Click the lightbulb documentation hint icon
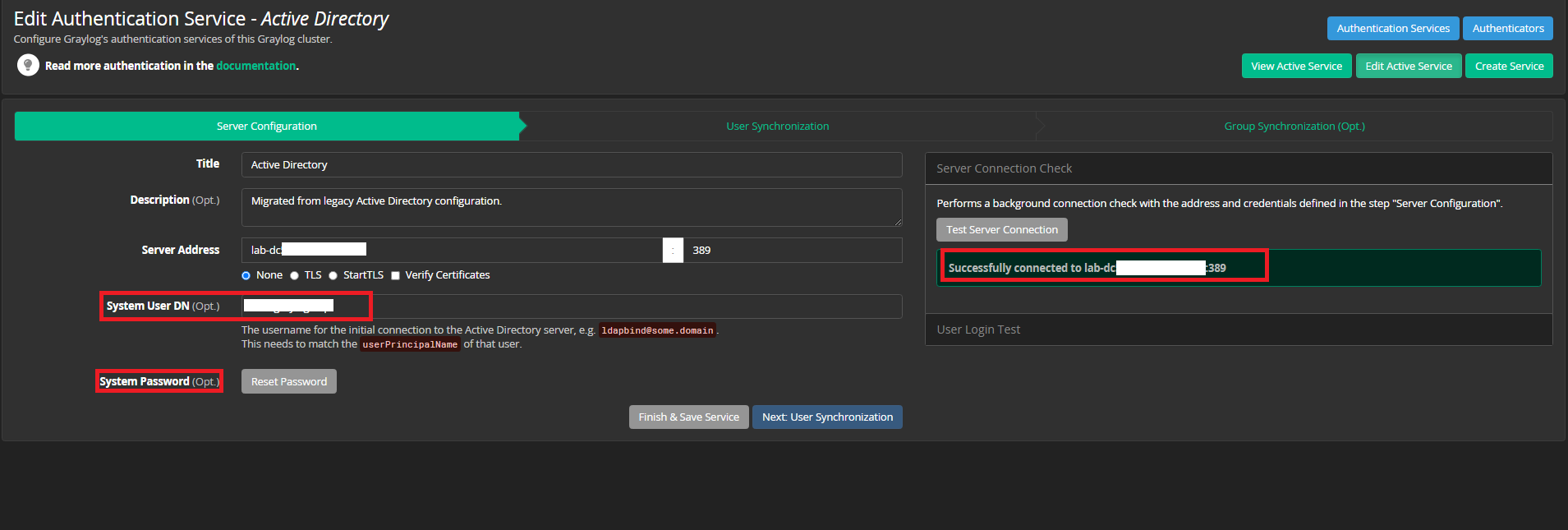The width and height of the screenshot is (1568, 530). point(28,65)
